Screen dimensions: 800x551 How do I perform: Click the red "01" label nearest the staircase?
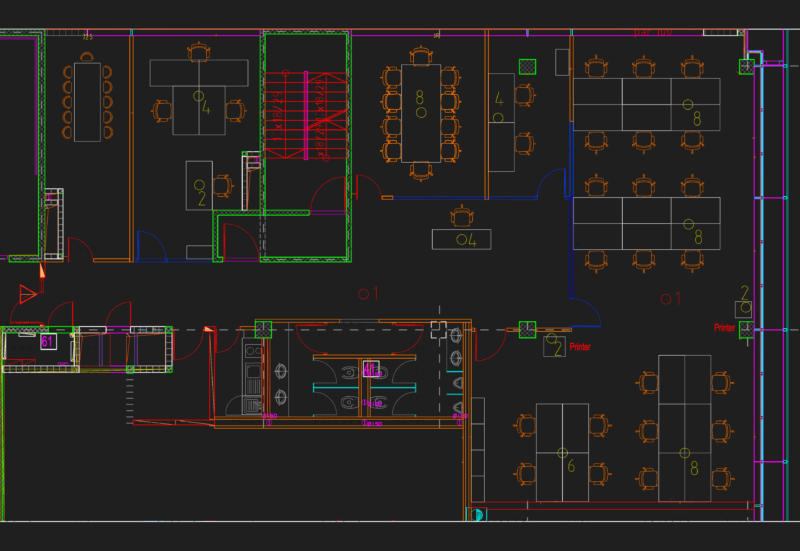click(368, 294)
